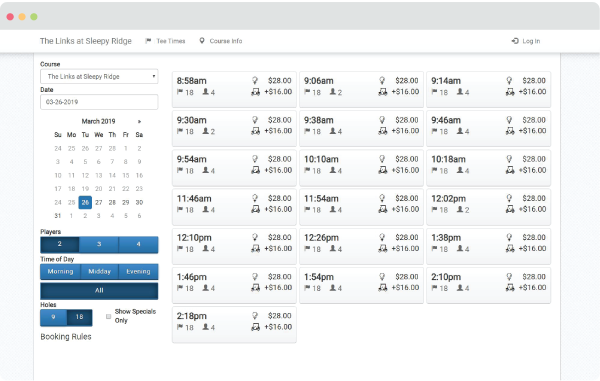The width and height of the screenshot is (600, 381).
Task: Choose 18 holes
Action: pyautogui.click(x=80, y=318)
